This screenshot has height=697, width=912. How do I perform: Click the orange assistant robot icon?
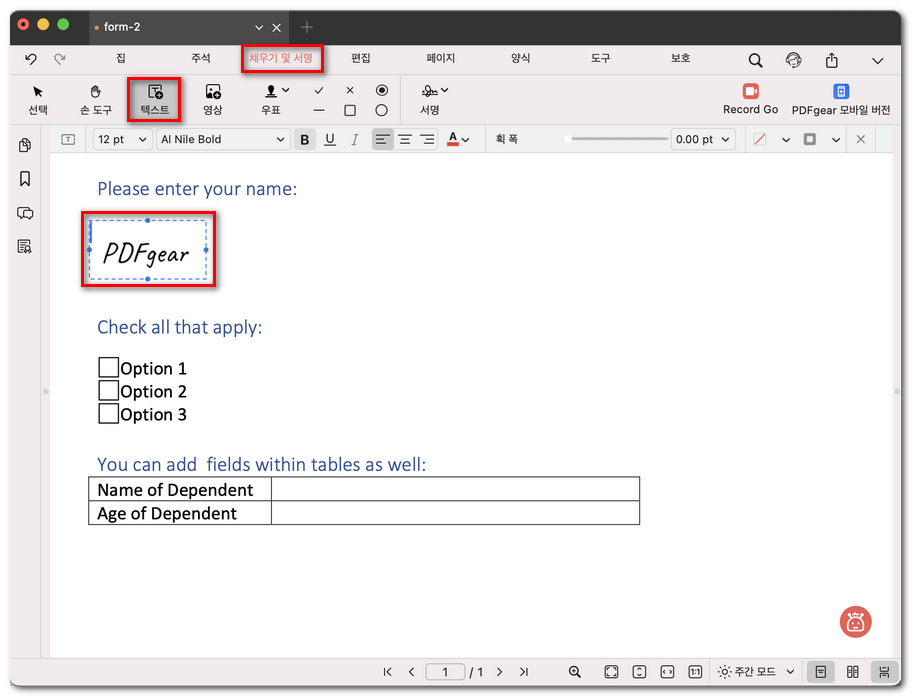tap(855, 622)
